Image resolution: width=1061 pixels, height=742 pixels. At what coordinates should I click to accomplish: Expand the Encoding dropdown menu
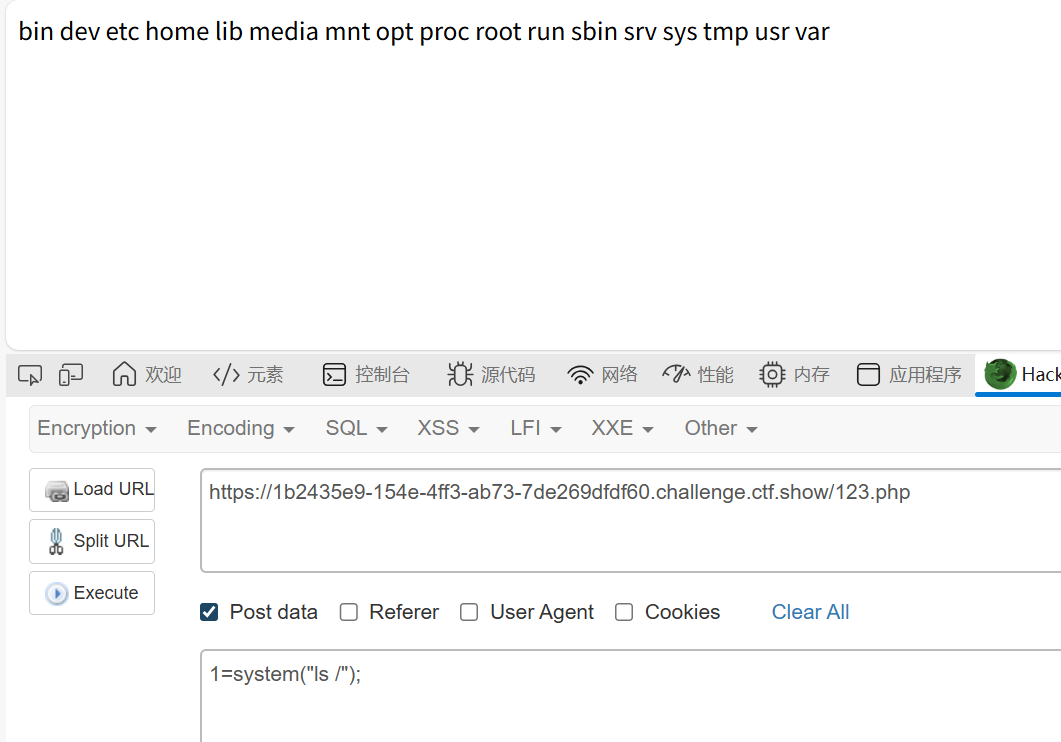tap(241, 428)
